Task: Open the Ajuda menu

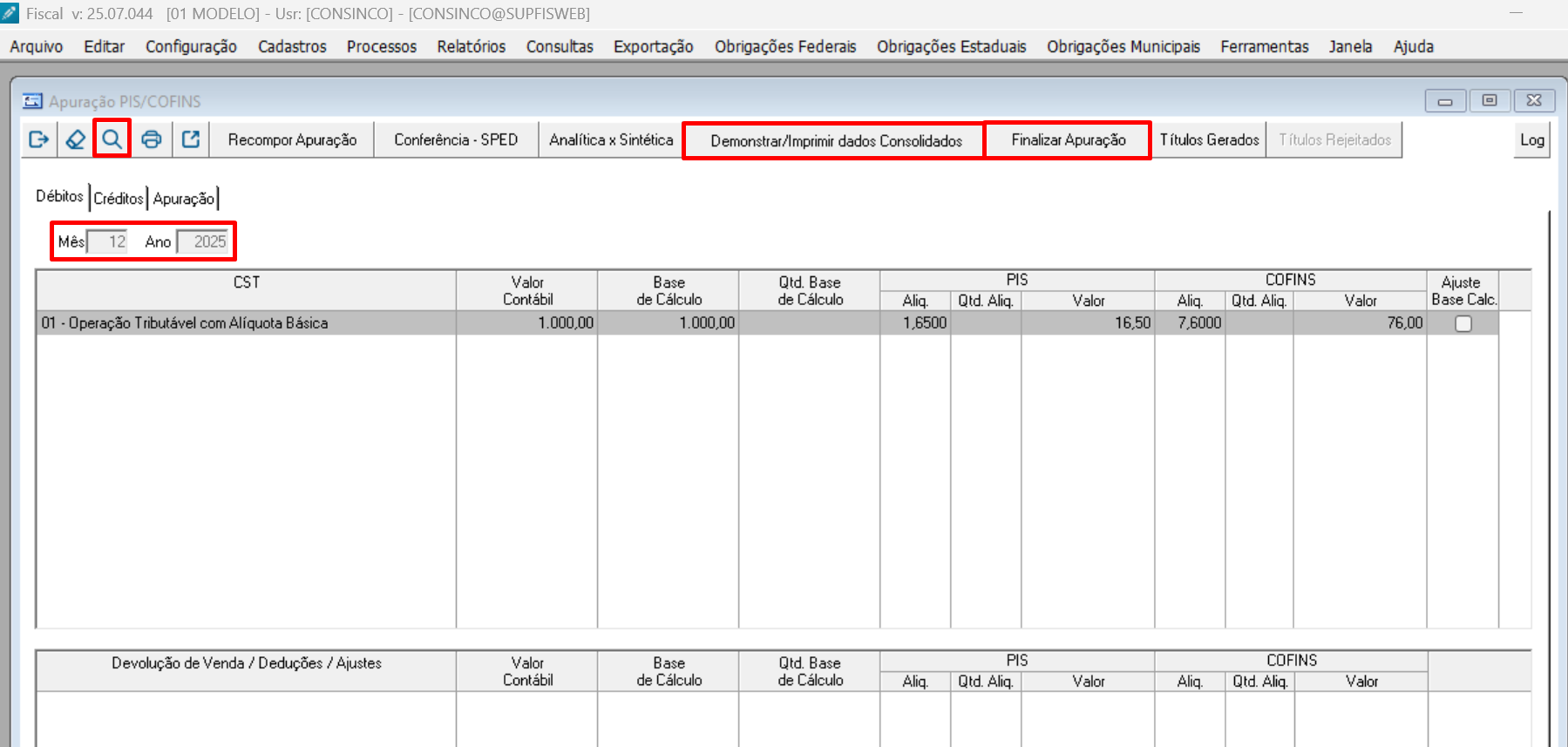Action: 1414,47
